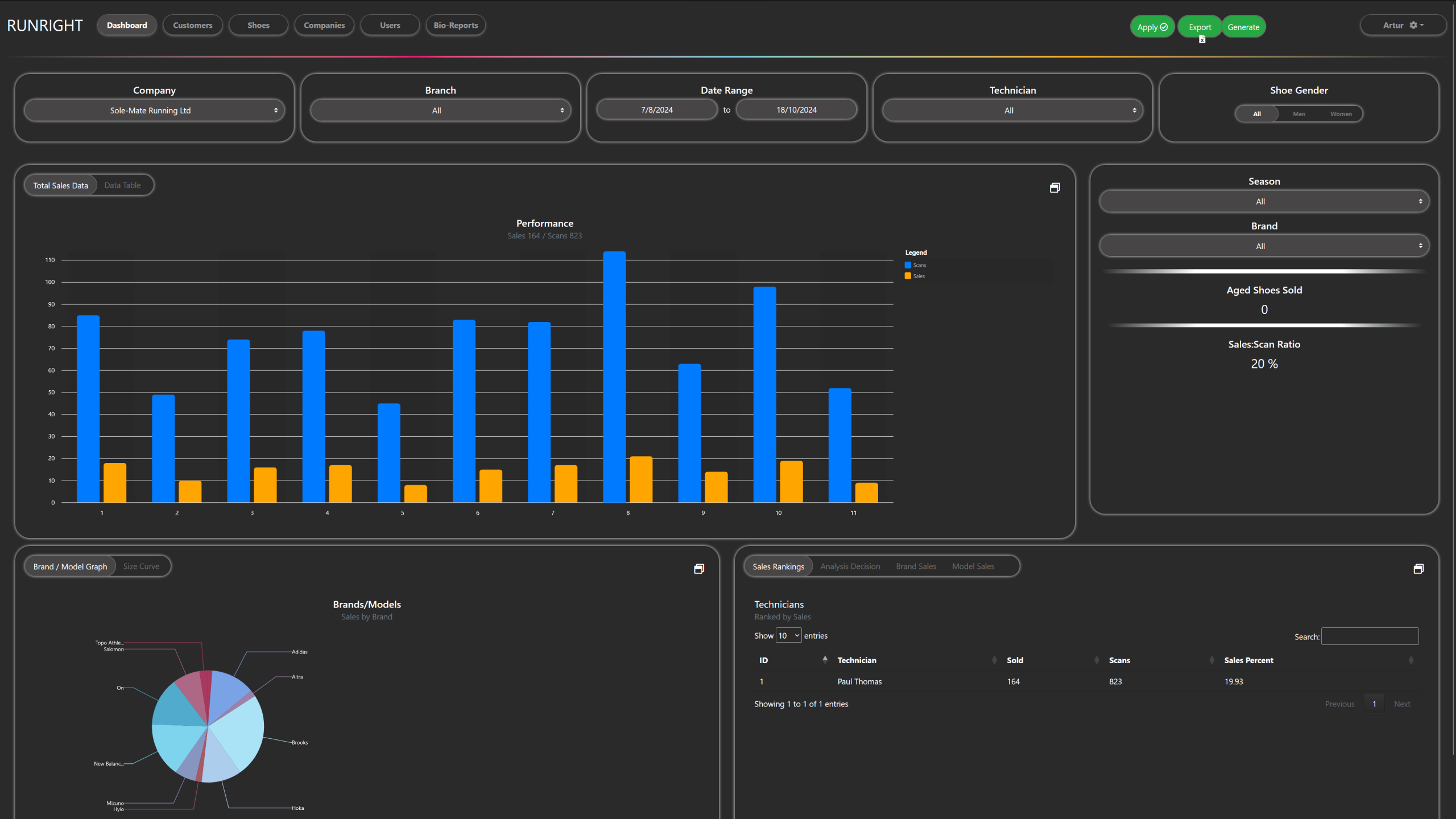Select Men shoe gender option

pyautogui.click(x=1299, y=114)
